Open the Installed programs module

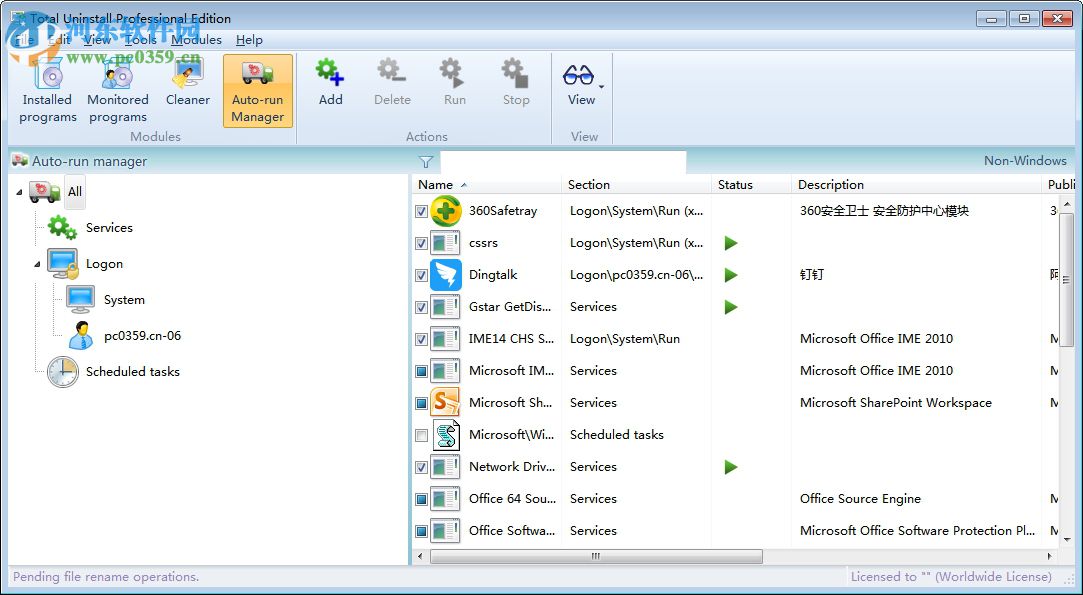(47, 88)
